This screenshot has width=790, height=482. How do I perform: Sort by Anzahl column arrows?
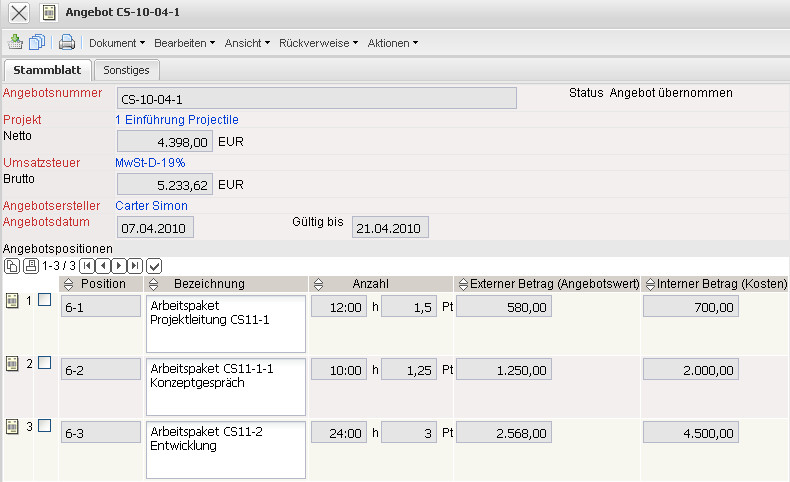[318, 285]
